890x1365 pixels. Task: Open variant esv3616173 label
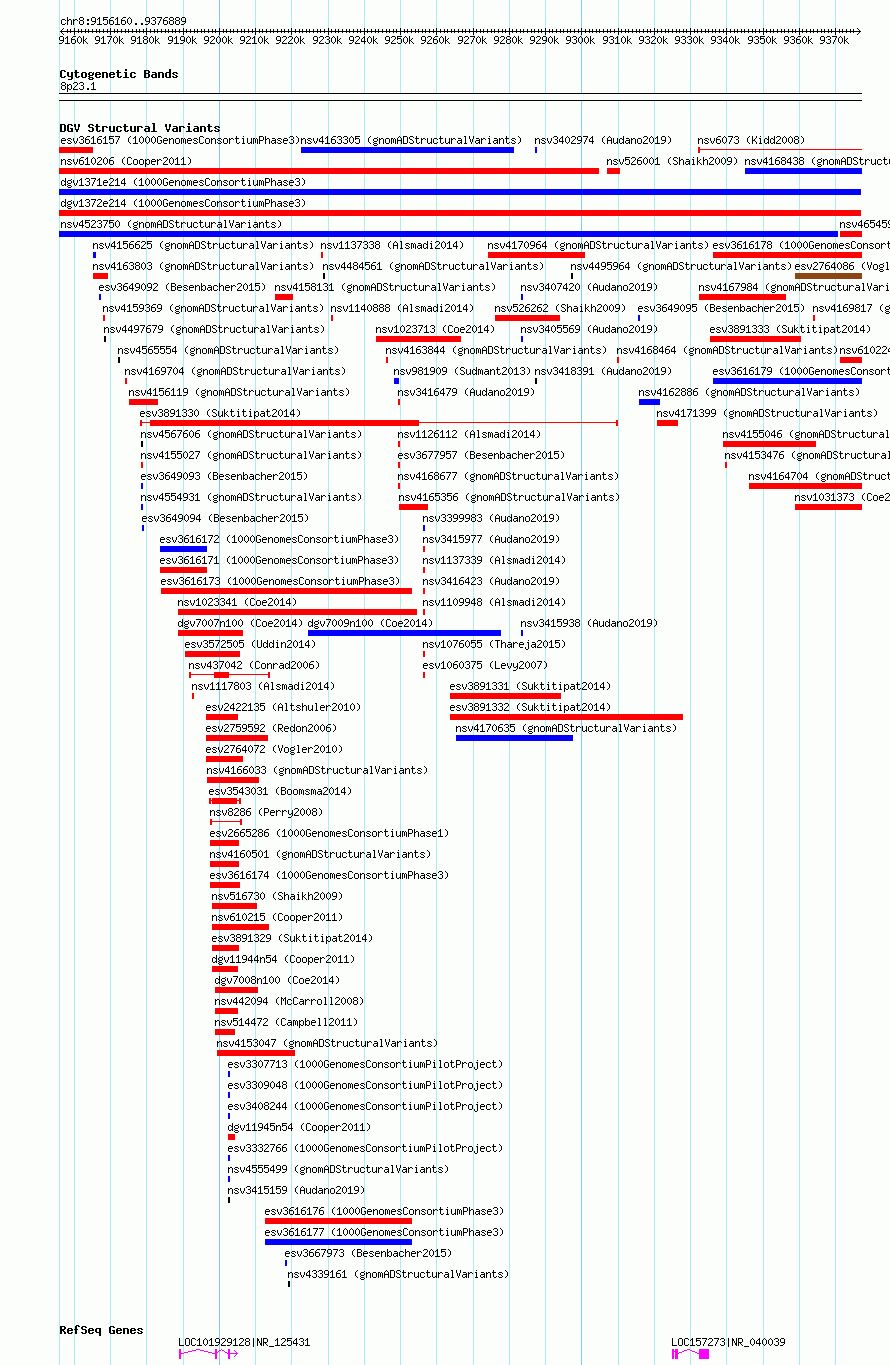point(280,581)
